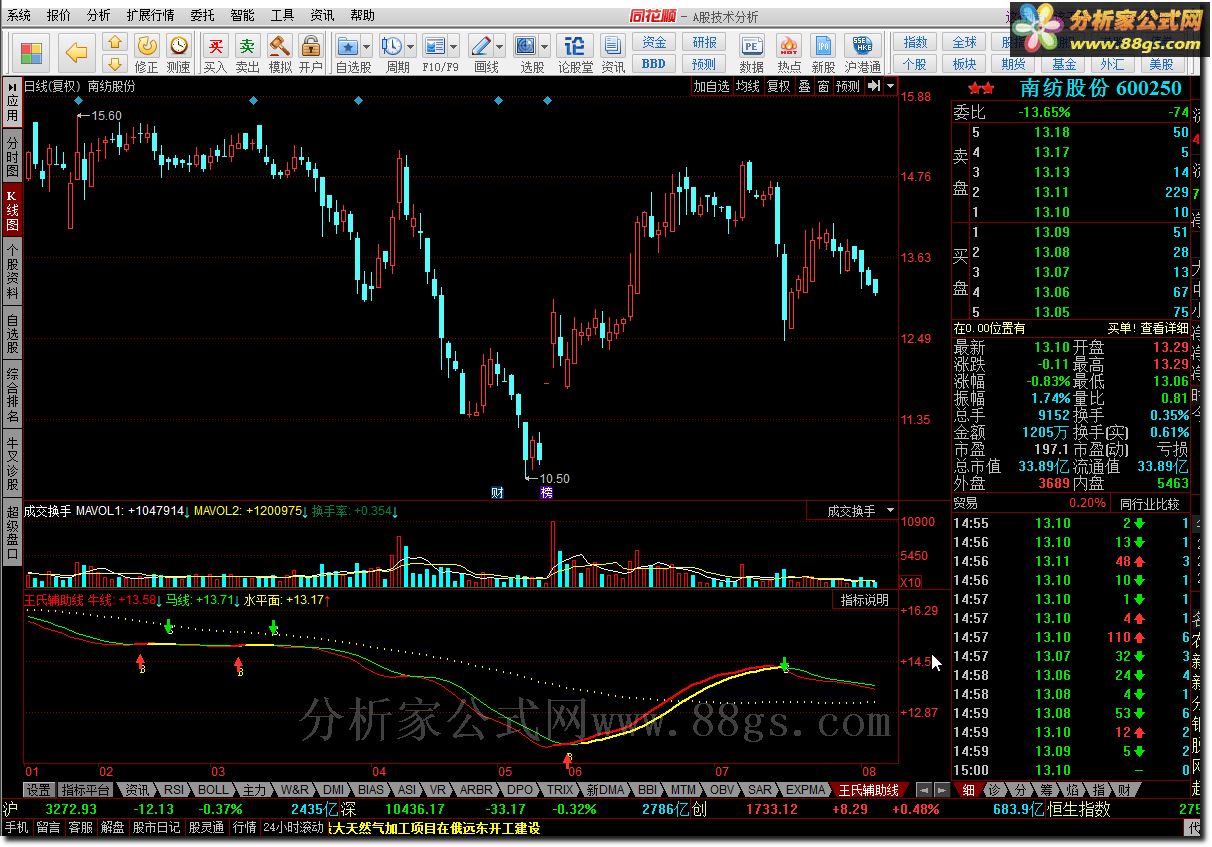Expand the F10/F9 dropdown arrow
Image resolution: width=1212 pixels, height=847 pixels.
click(455, 47)
